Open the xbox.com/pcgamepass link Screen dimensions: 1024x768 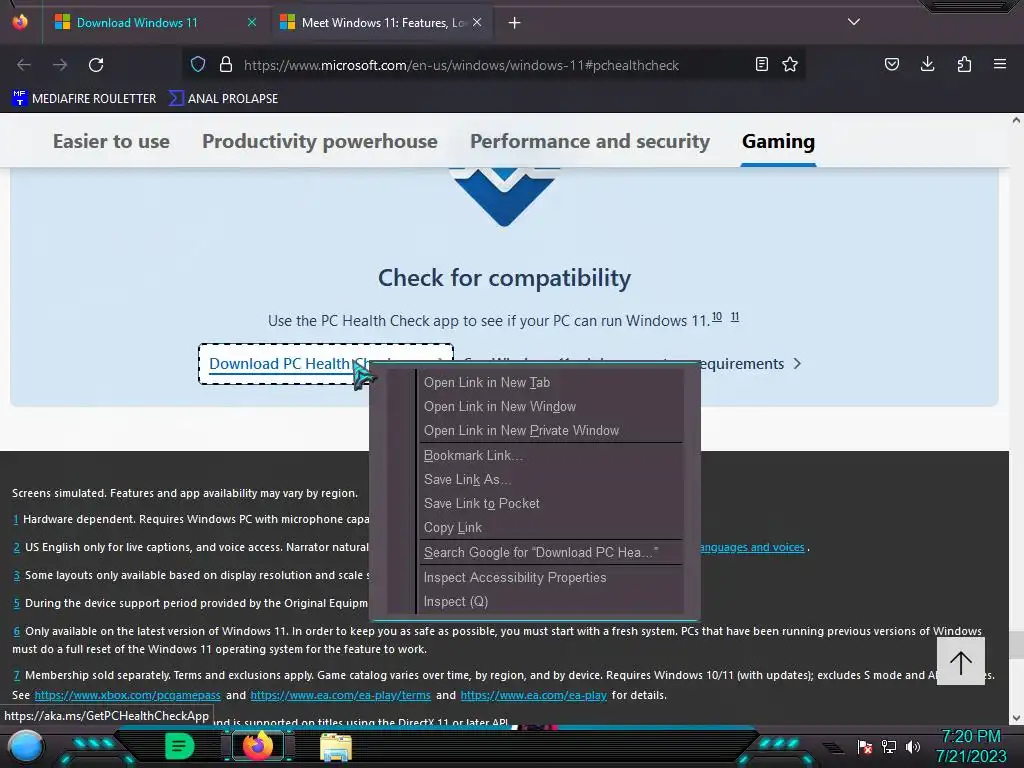[127, 696]
